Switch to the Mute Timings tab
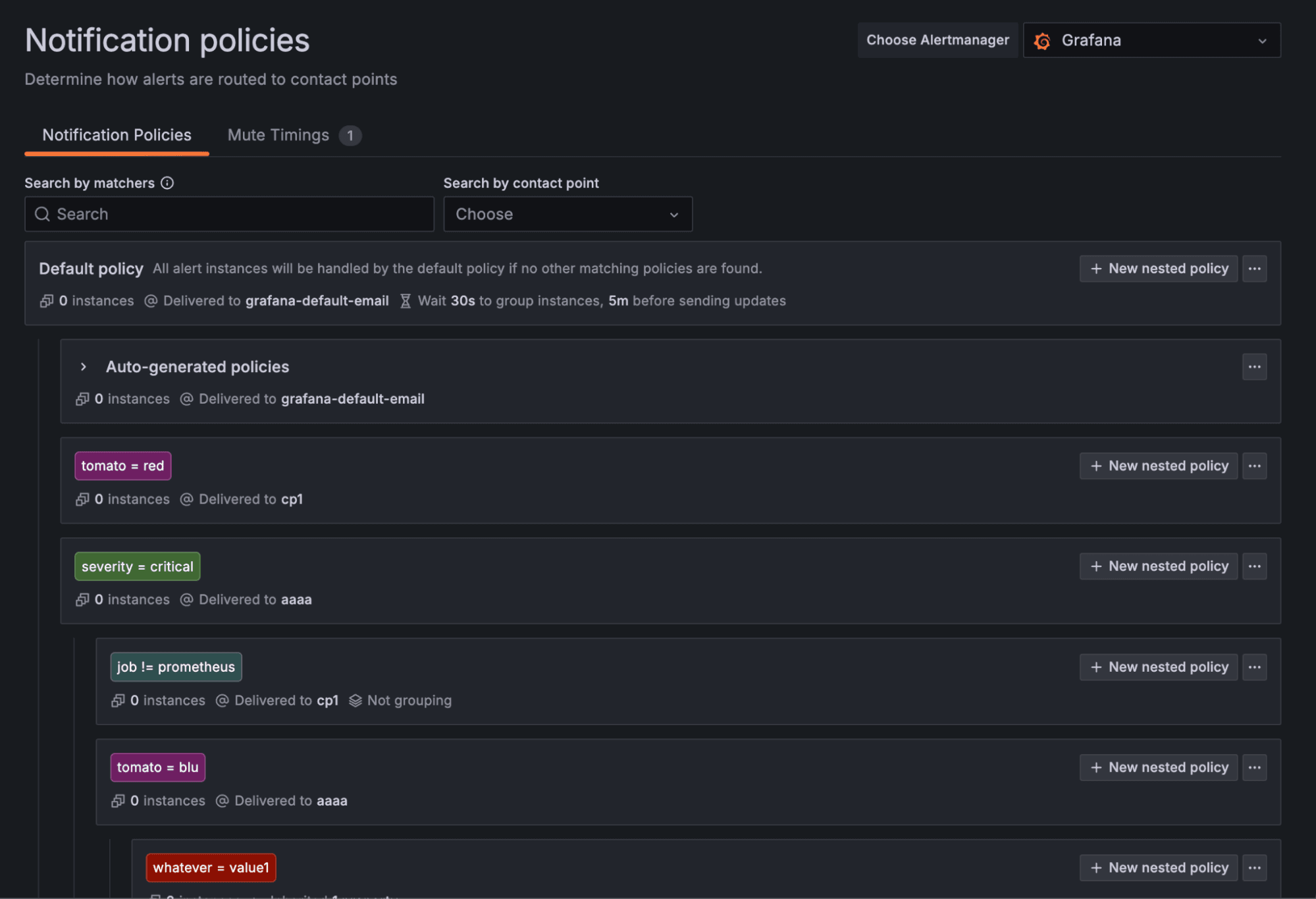Viewport: 1316px width, 899px height. pyautogui.click(x=278, y=135)
